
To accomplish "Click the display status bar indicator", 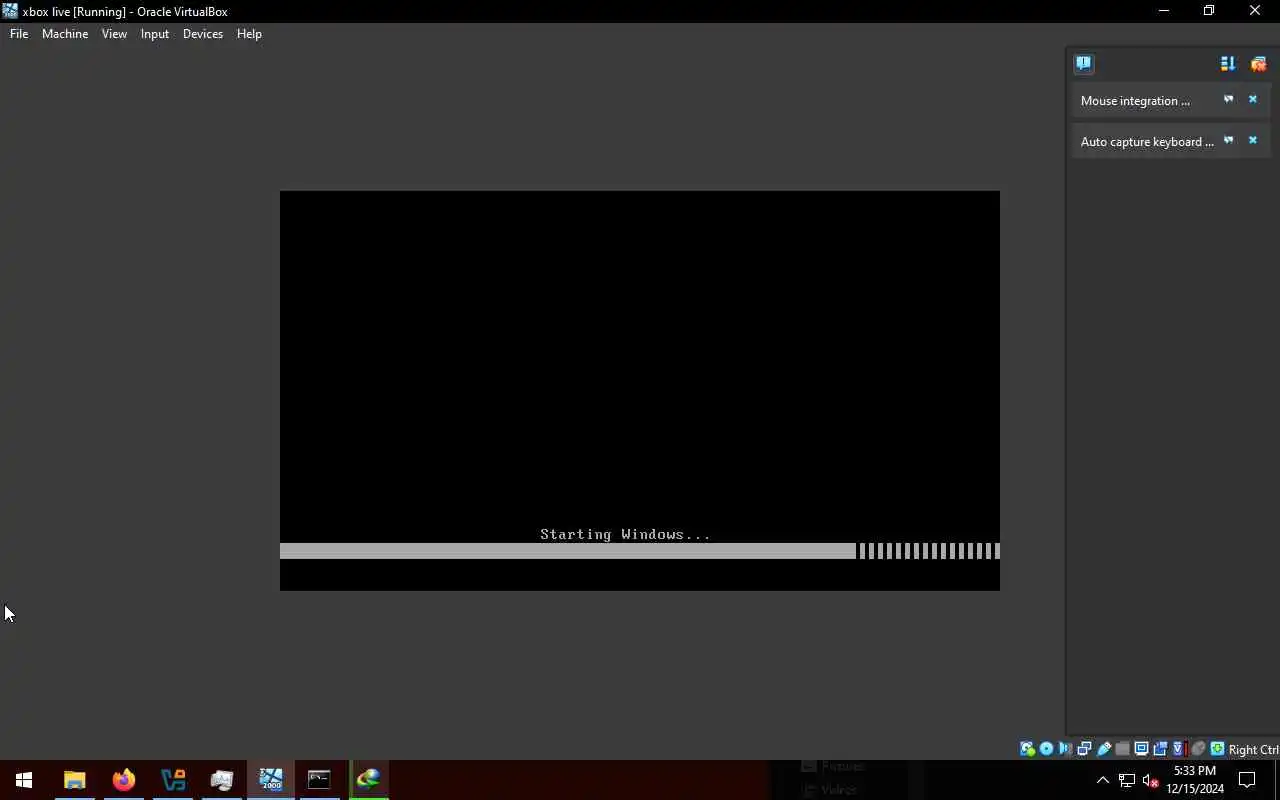I will tap(1141, 749).
